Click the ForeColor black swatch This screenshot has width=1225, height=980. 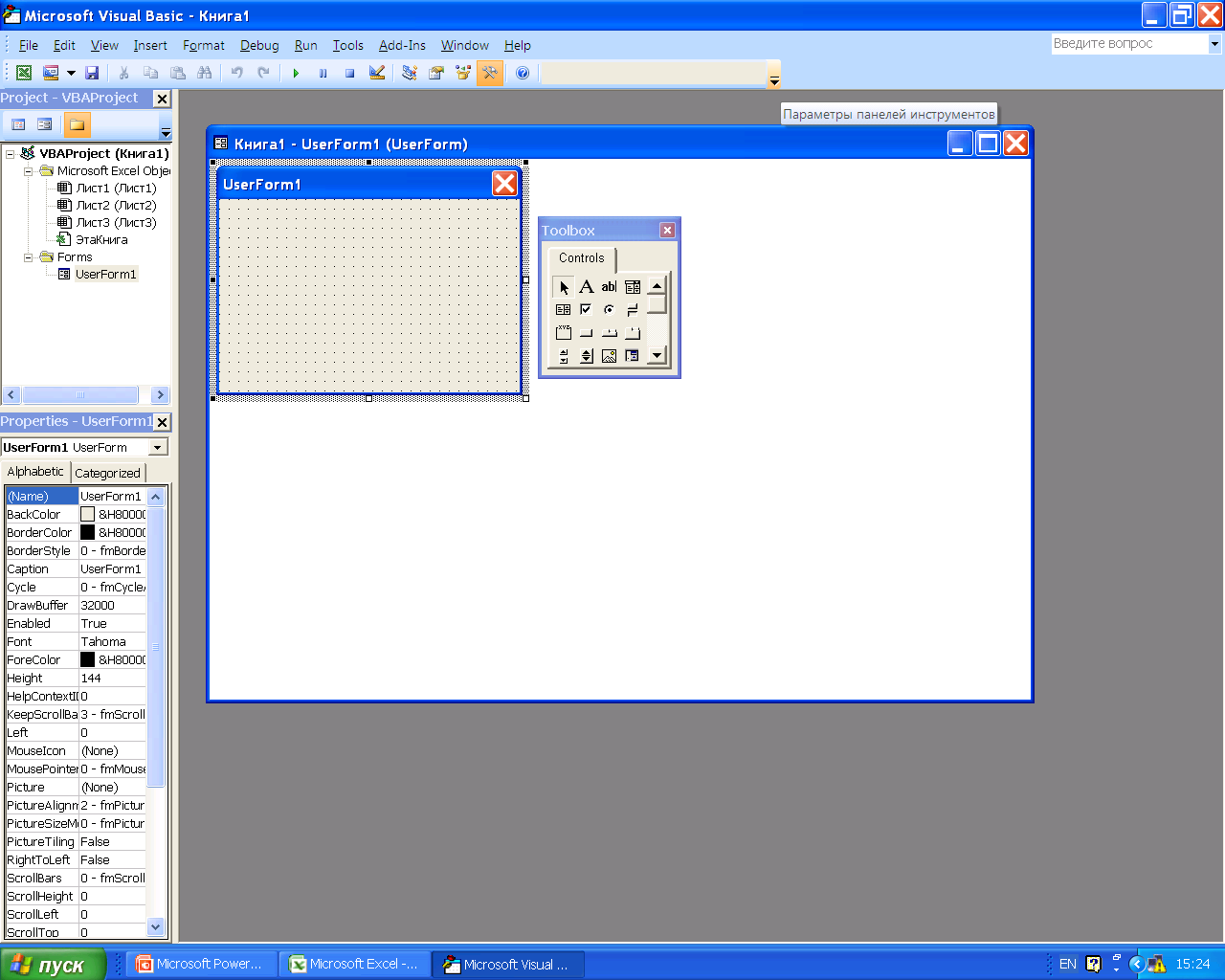88,659
